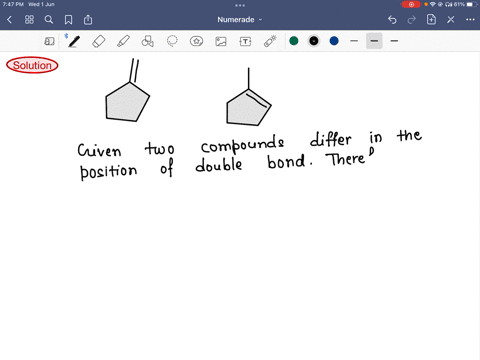Select the Shapes tool
This screenshot has height=360, width=480.
point(148,41)
